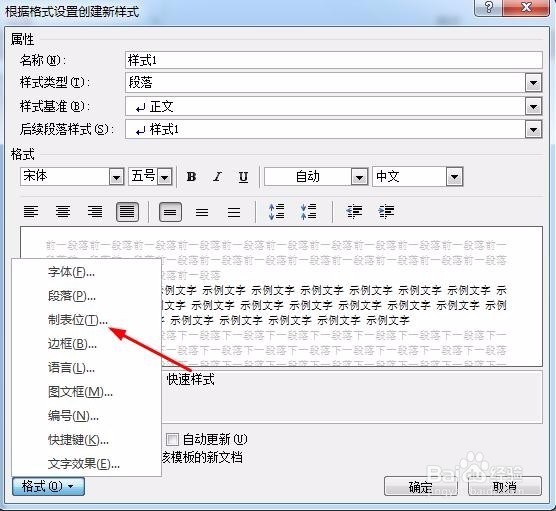The width and height of the screenshot is (556, 511).
Task: Open the 后续段落样式 dropdown
Action: pyautogui.click(x=533, y=129)
